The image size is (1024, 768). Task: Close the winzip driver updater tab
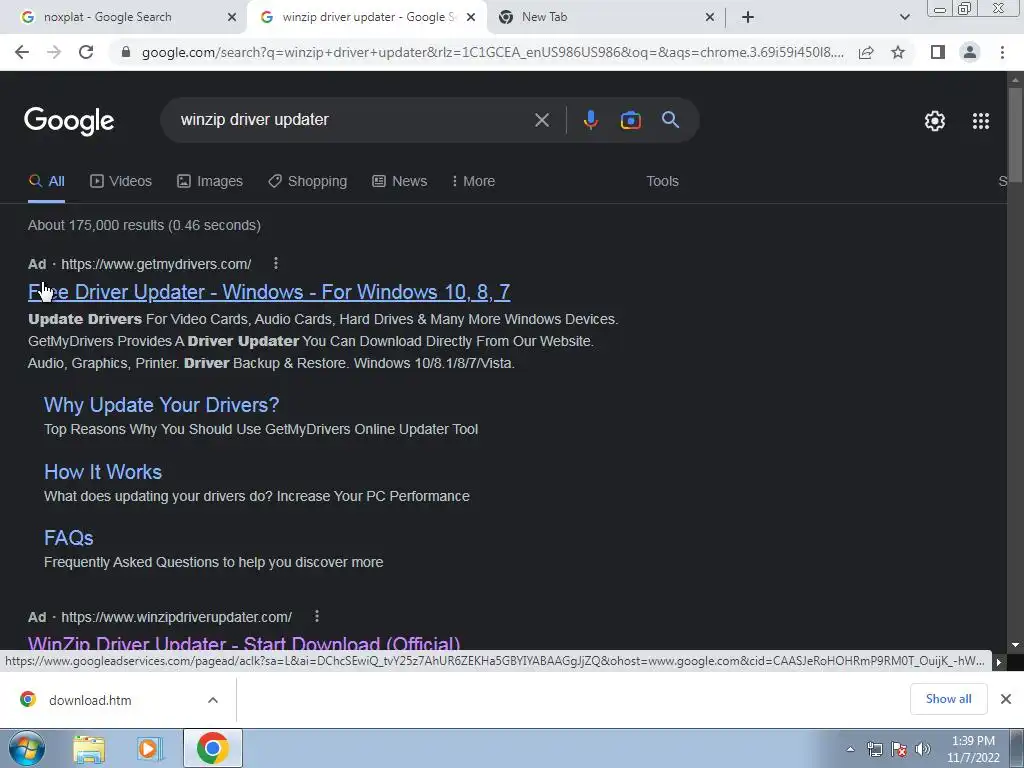pos(471,18)
